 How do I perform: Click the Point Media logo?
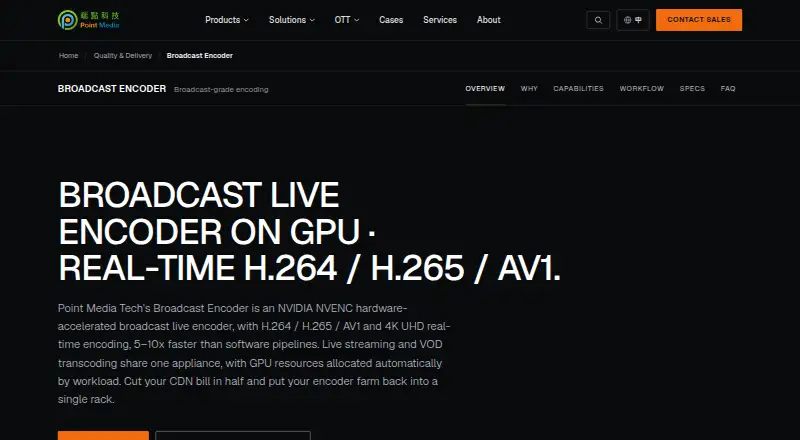(x=89, y=20)
